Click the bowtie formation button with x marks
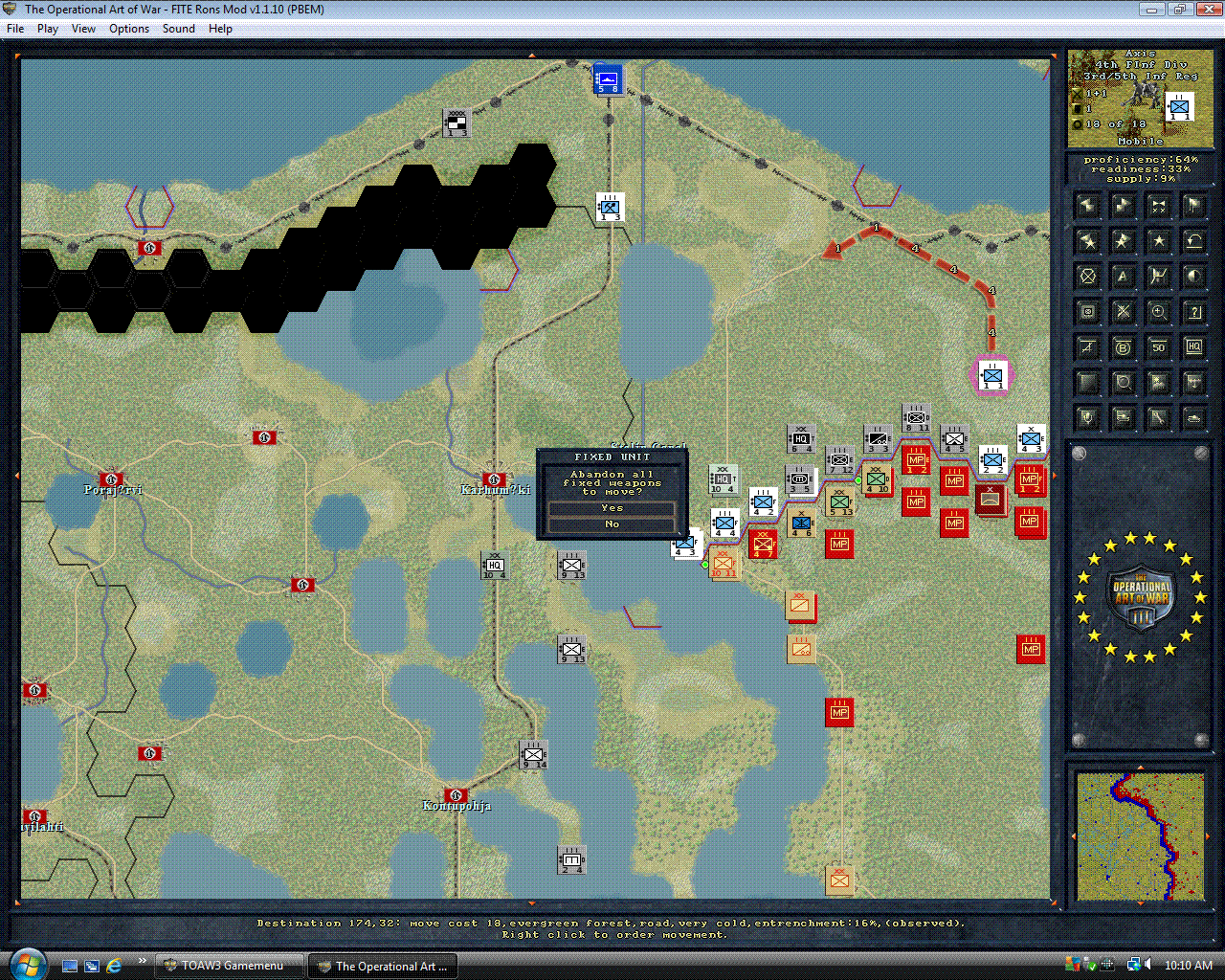This screenshot has width=1225, height=980. [1158, 206]
